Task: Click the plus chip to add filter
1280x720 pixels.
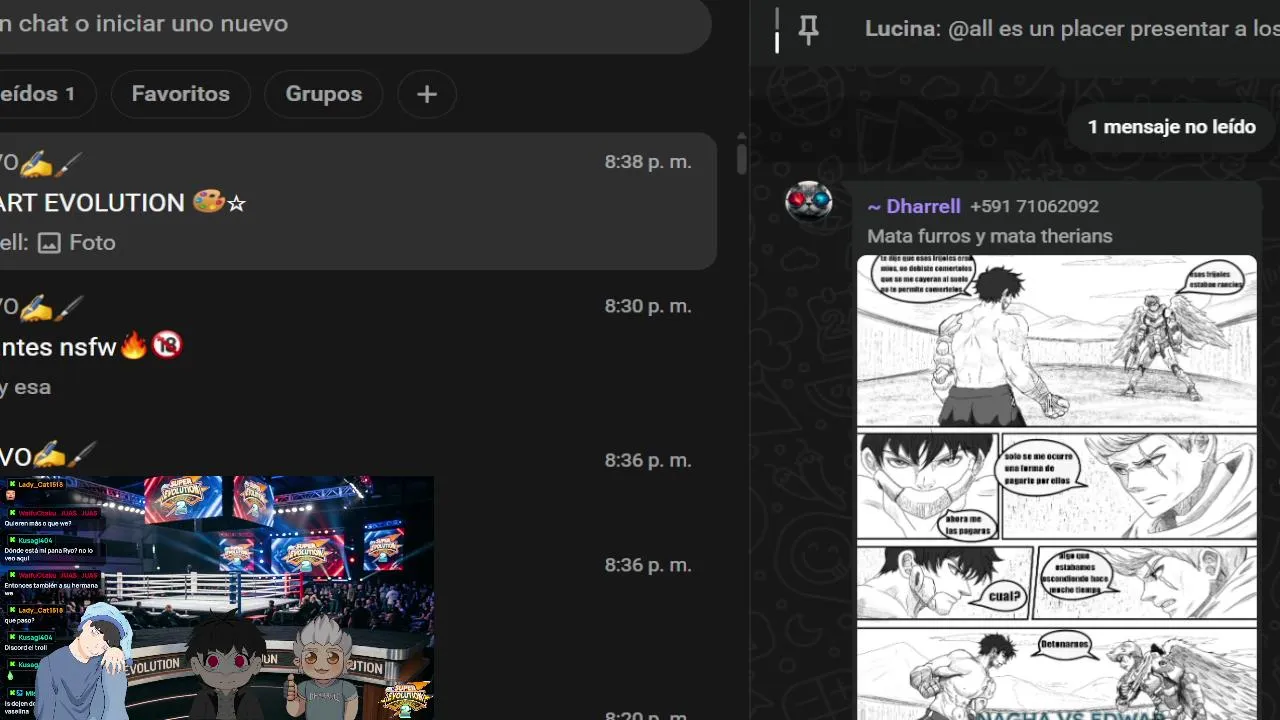Action: pos(427,94)
